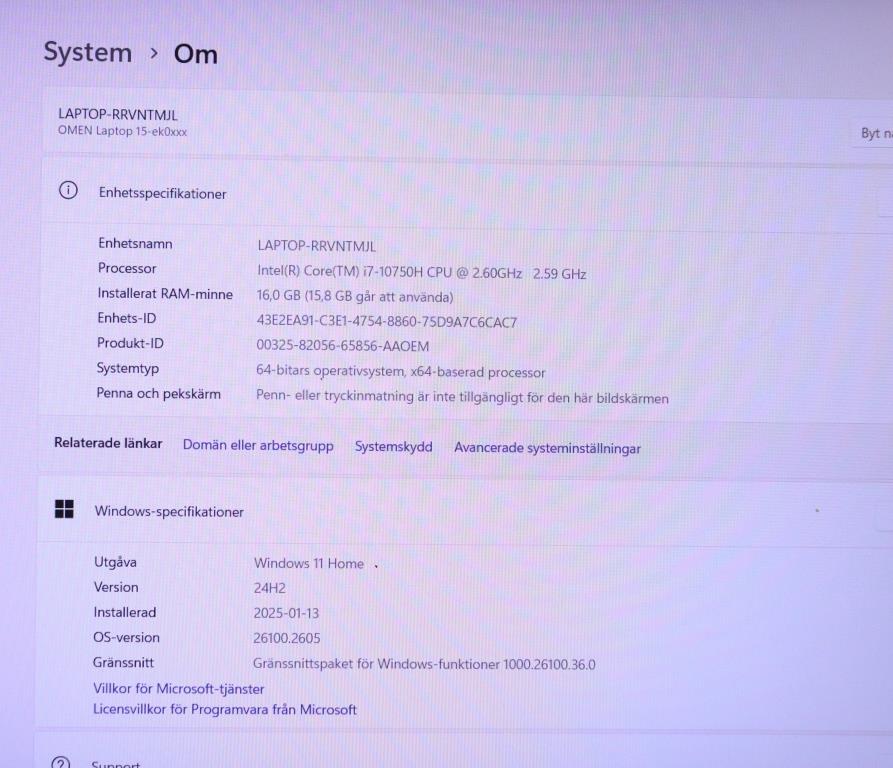Open Licensvillkor för Programvara från Microsoft

tap(225, 709)
